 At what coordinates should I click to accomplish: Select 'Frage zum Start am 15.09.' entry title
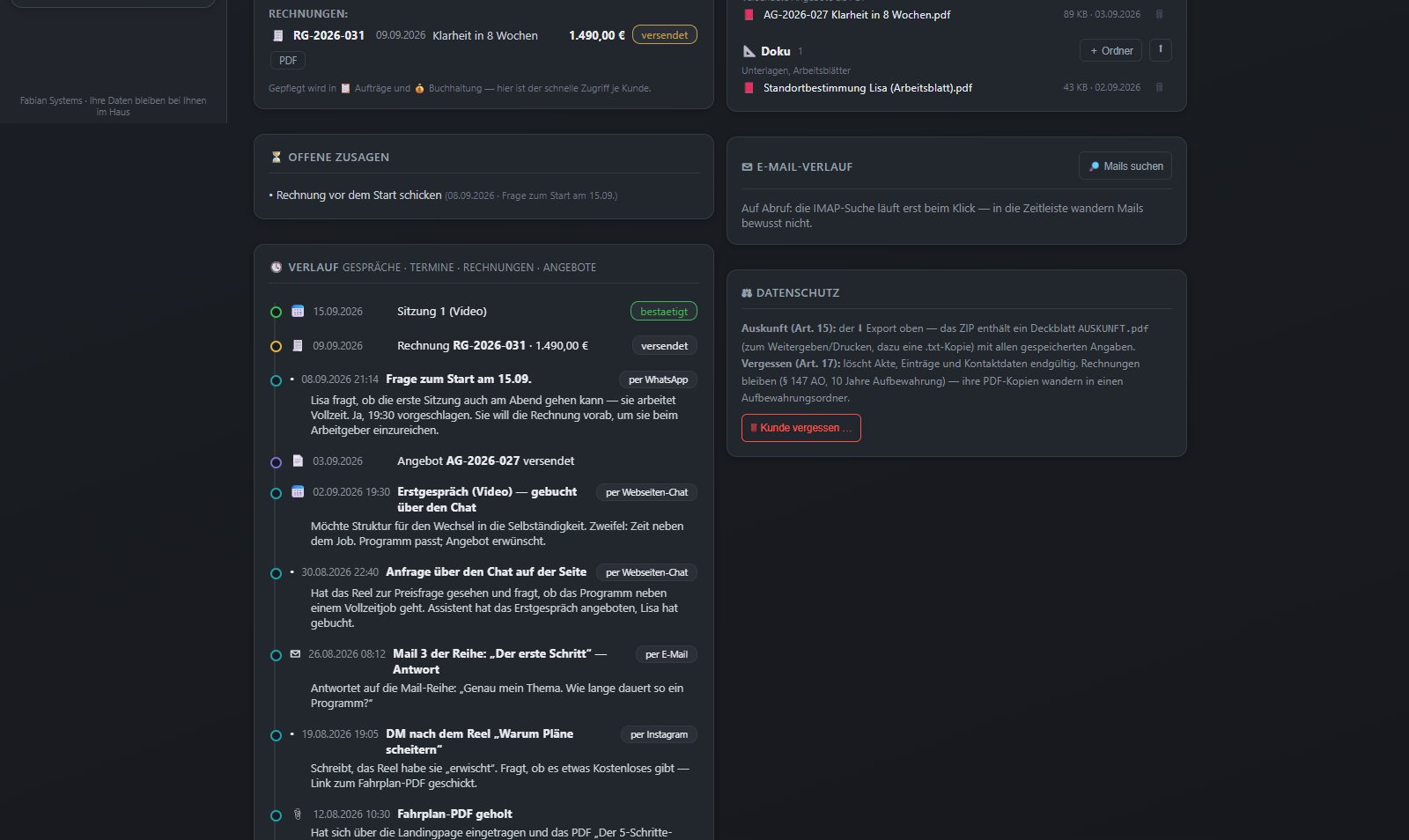(x=459, y=379)
